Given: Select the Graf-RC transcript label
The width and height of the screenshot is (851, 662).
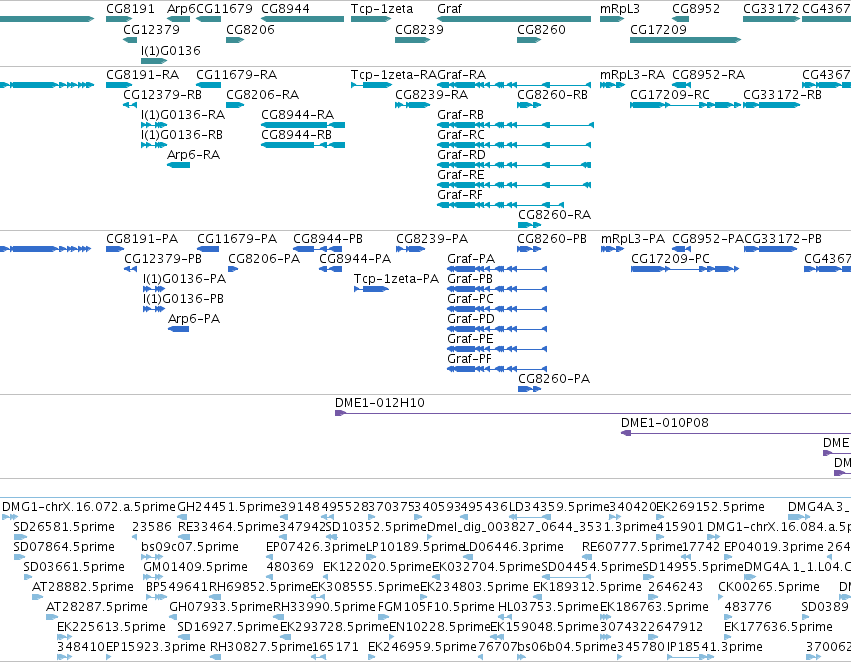Looking at the screenshot, I should [460, 135].
